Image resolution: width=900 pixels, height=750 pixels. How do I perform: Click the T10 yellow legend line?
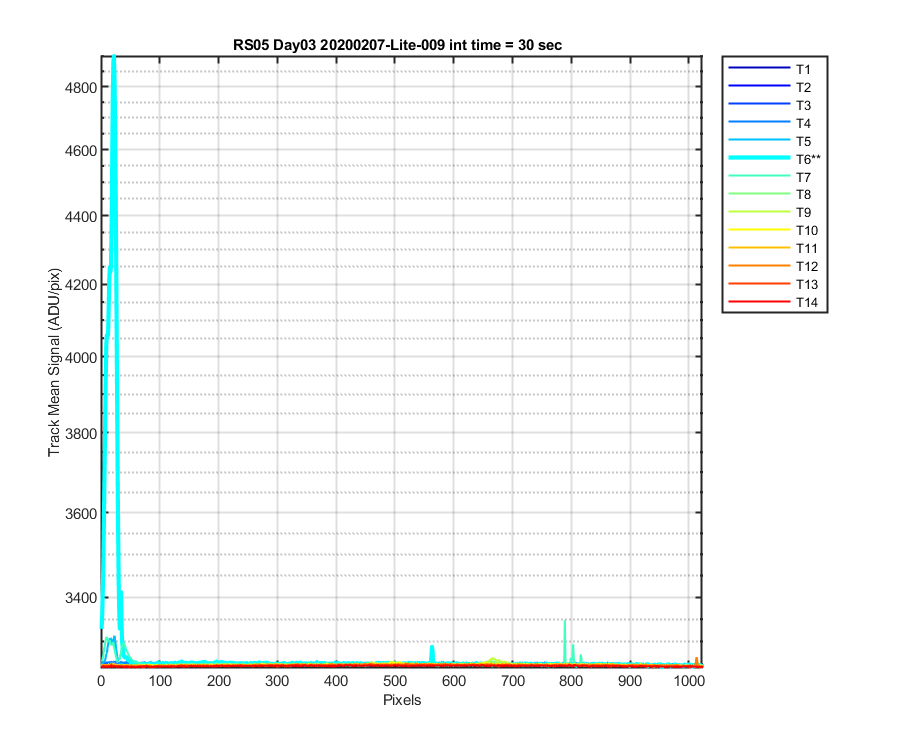759,230
